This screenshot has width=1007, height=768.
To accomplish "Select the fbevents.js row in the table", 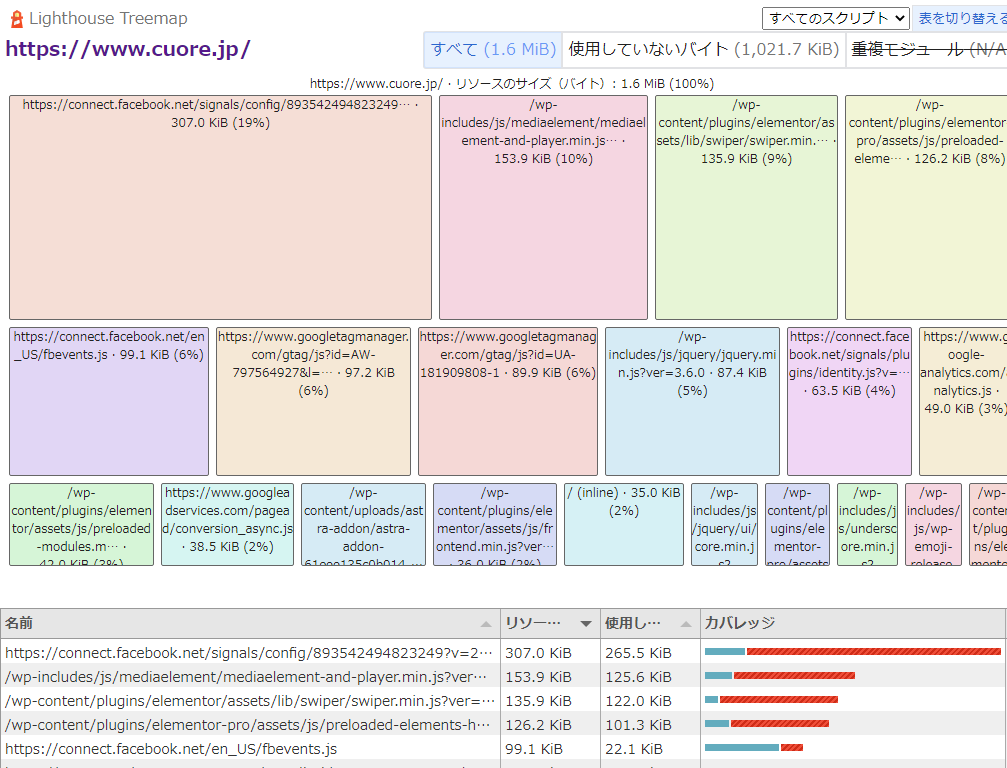I will (x=250, y=749).
